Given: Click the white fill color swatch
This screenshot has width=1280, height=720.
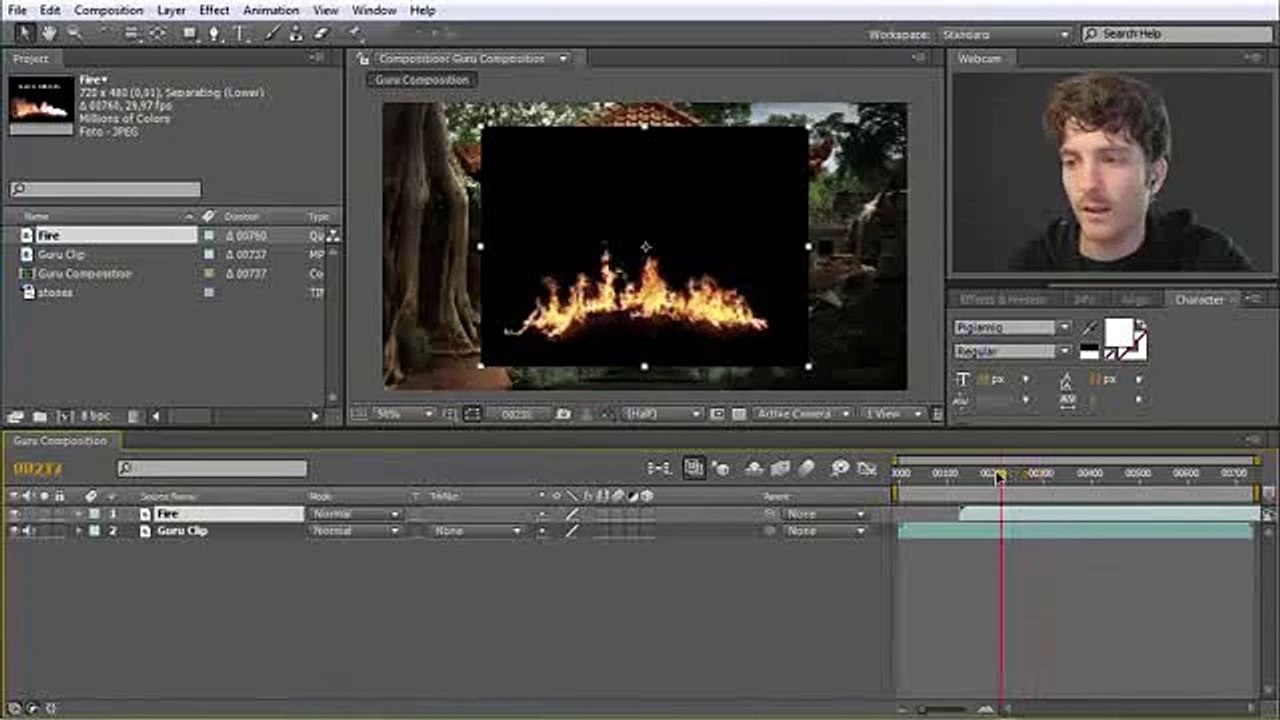Looking at the screenshot, I should tap(1118, 332).
